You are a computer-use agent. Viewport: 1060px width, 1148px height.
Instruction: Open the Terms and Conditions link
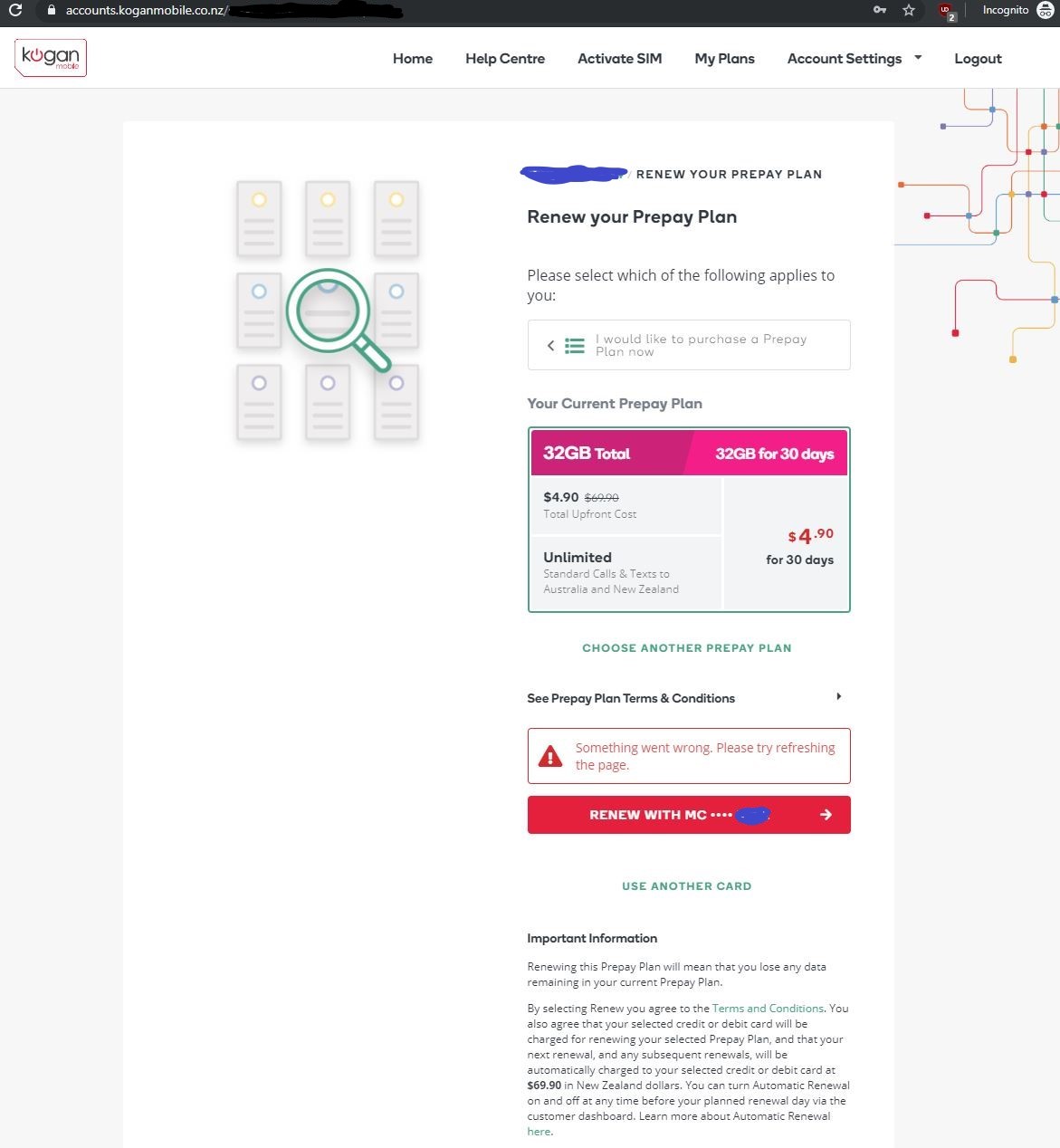[x=767, y=1008]
